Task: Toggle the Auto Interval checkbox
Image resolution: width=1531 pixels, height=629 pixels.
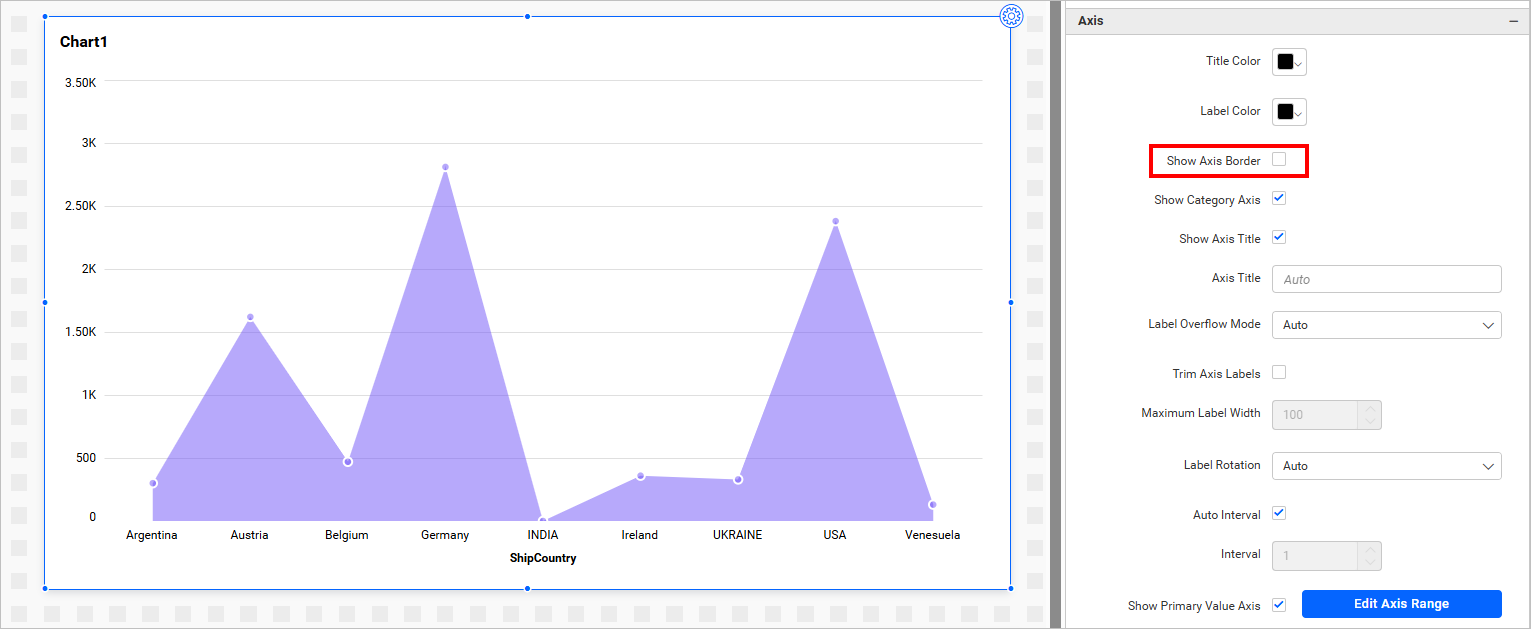Action: point(1279,514)
